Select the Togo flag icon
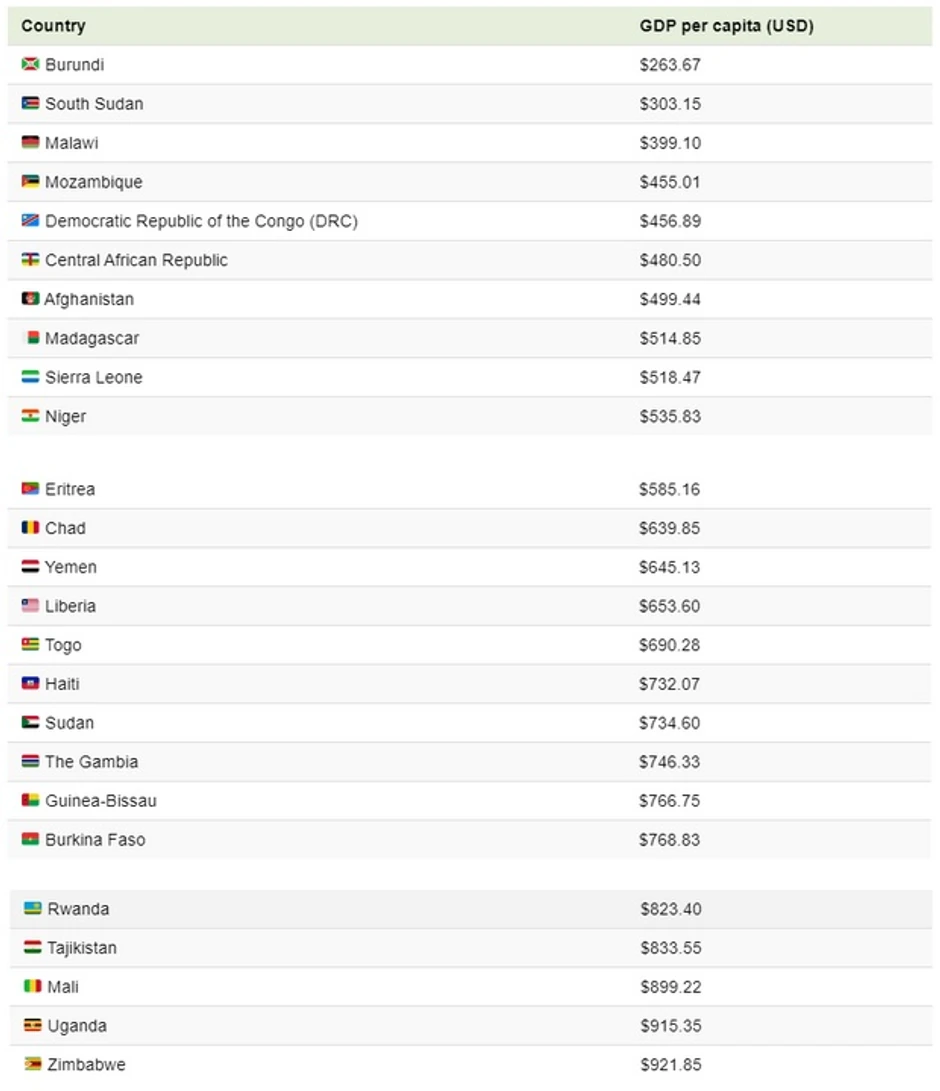Viewport: 940px width, 1091px height. tap(30, 644)
